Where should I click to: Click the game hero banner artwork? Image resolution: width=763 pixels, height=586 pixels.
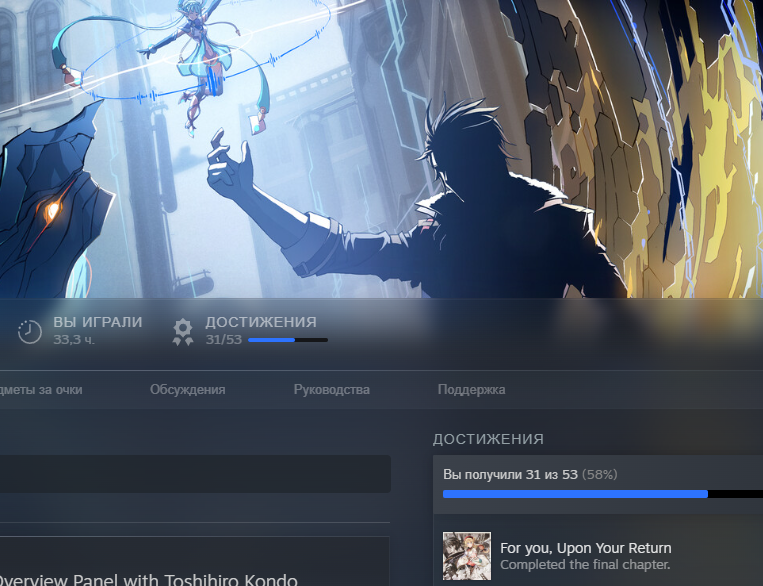tap(382, 148)
